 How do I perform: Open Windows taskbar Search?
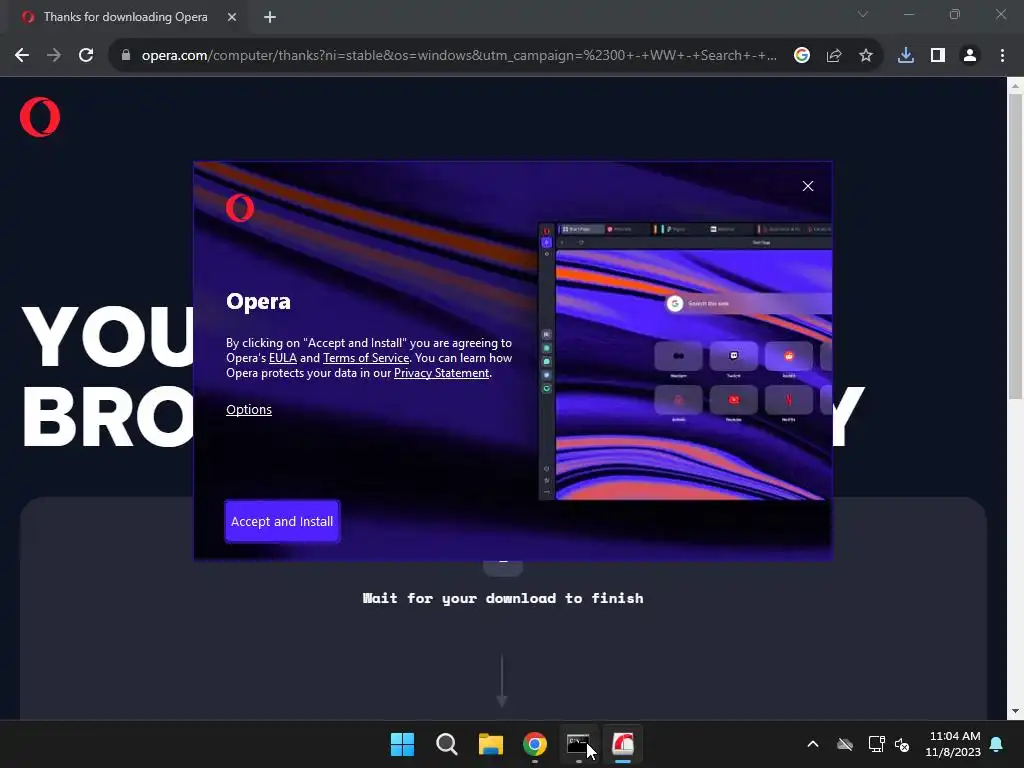(447, 744)
